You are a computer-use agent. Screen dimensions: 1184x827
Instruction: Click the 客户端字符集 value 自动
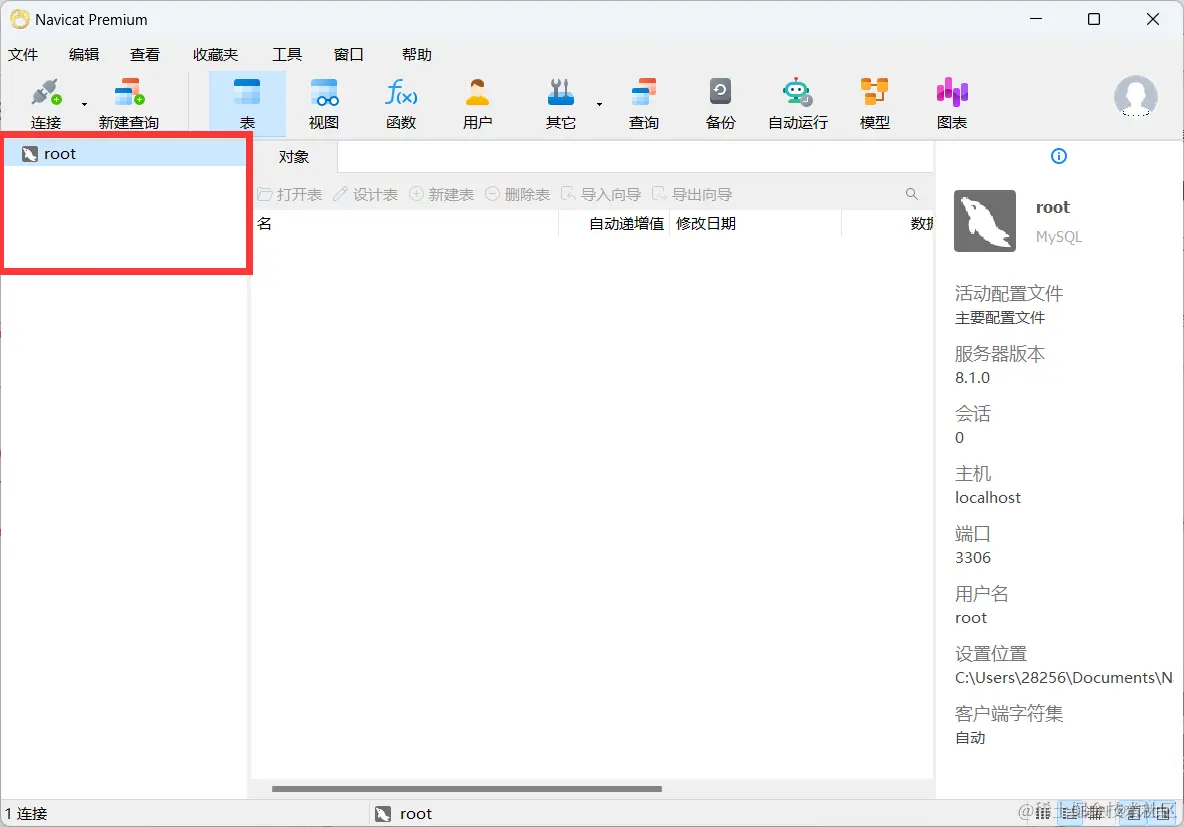(x=970, y=738)
